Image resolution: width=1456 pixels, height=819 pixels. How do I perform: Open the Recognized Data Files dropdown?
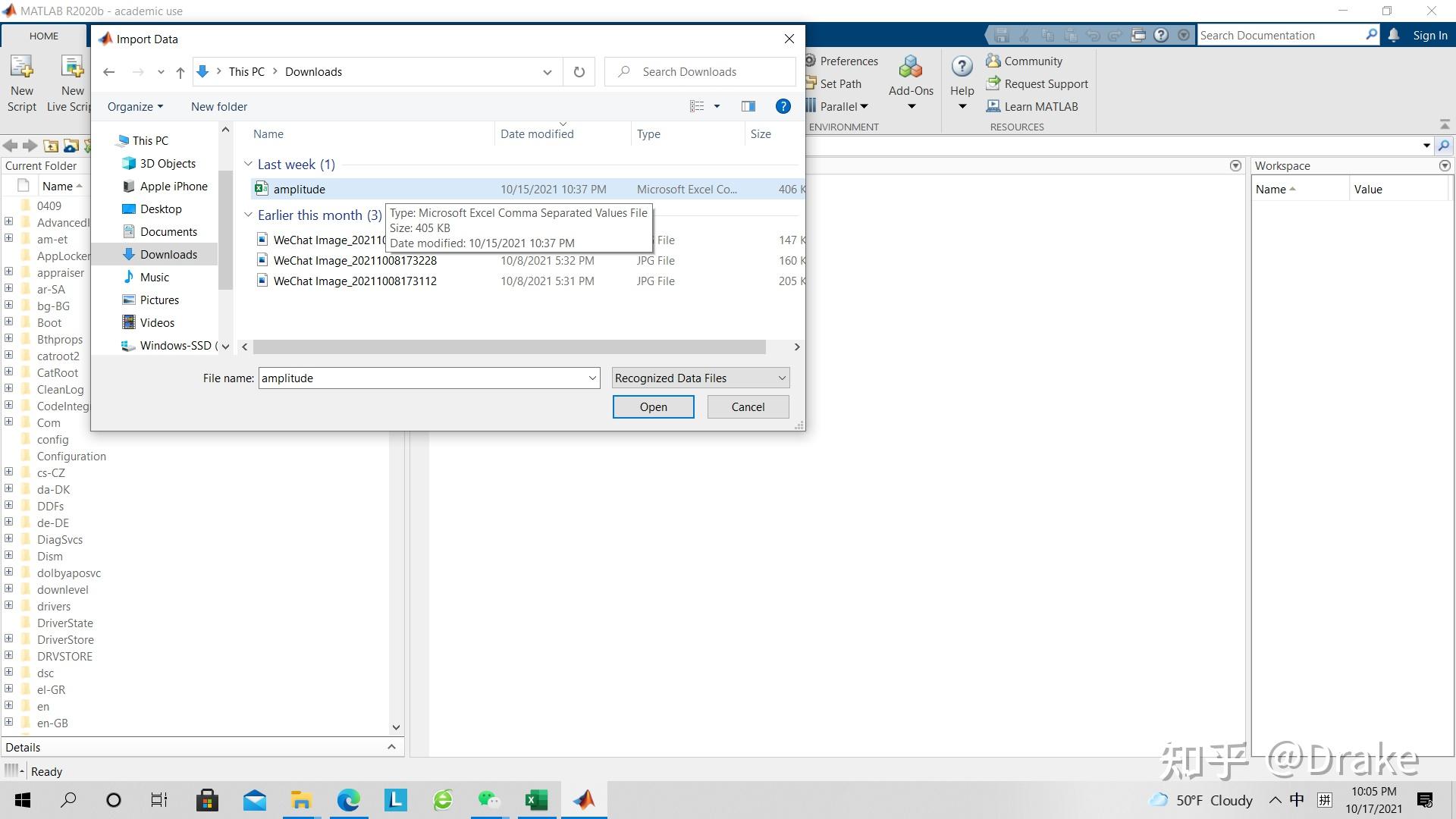[x=700, y=378]
